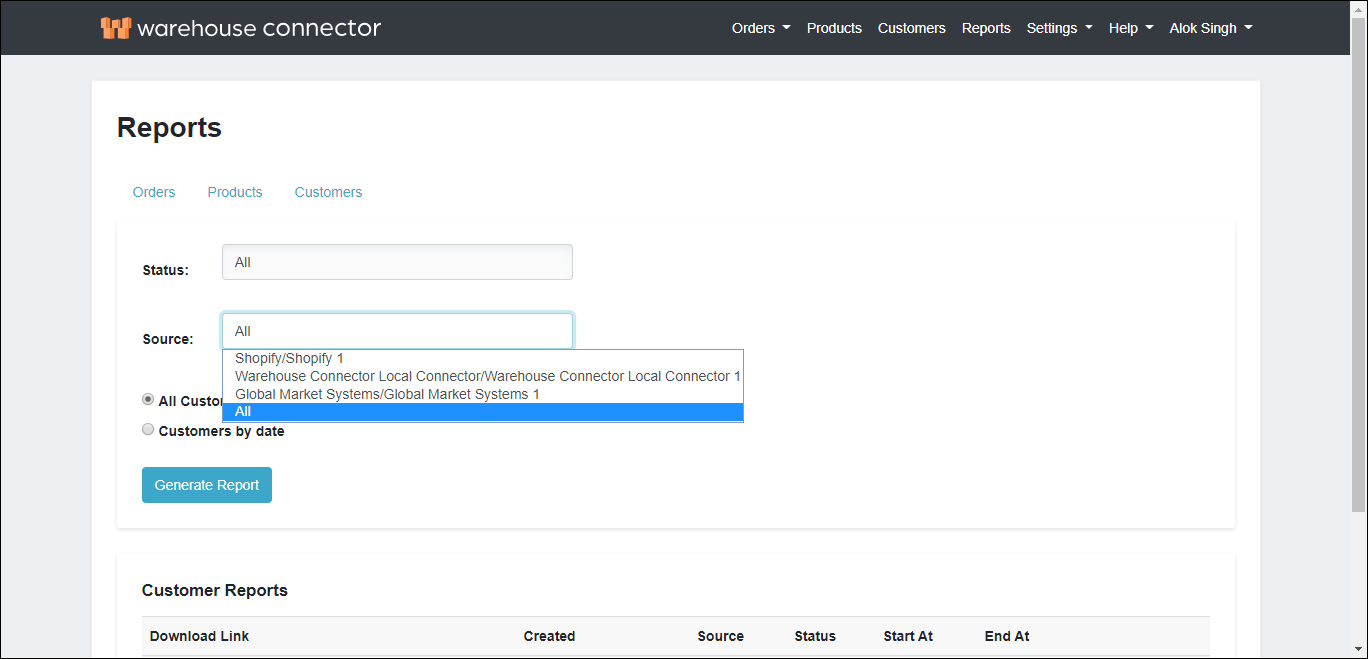
Task: Select Shopify/Shopify 1 from the source list
Action: pyautogui.click(x=288, y=358)
